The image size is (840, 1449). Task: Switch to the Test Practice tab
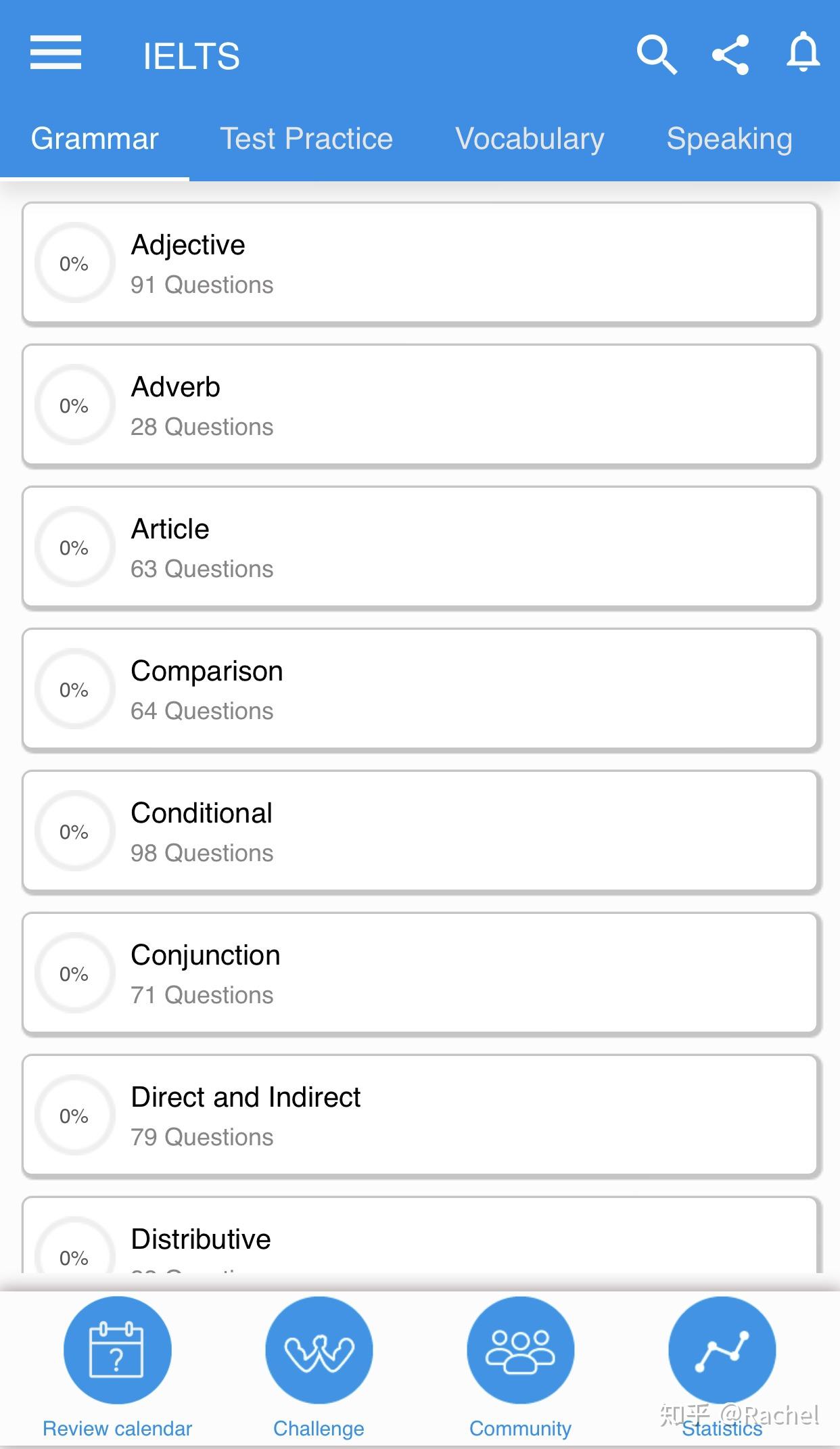click(x=306, y=139)
